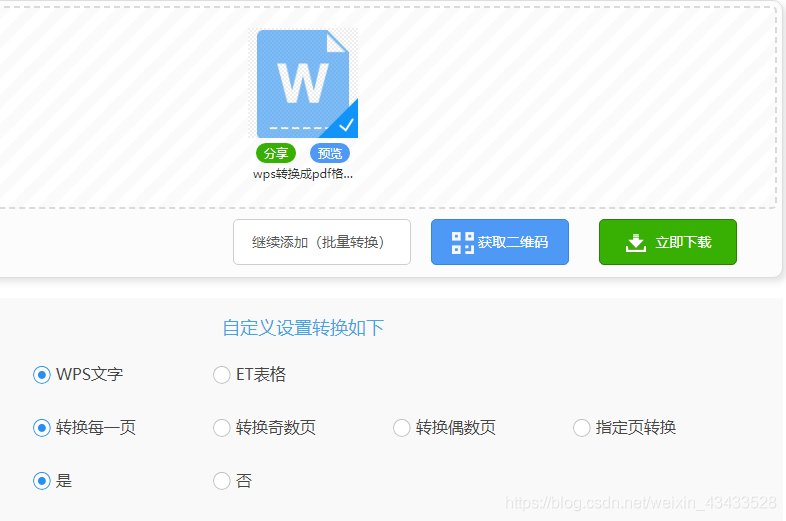Choose the 转换偶数页 radio option
786x521 pixels.
[402, 428]
